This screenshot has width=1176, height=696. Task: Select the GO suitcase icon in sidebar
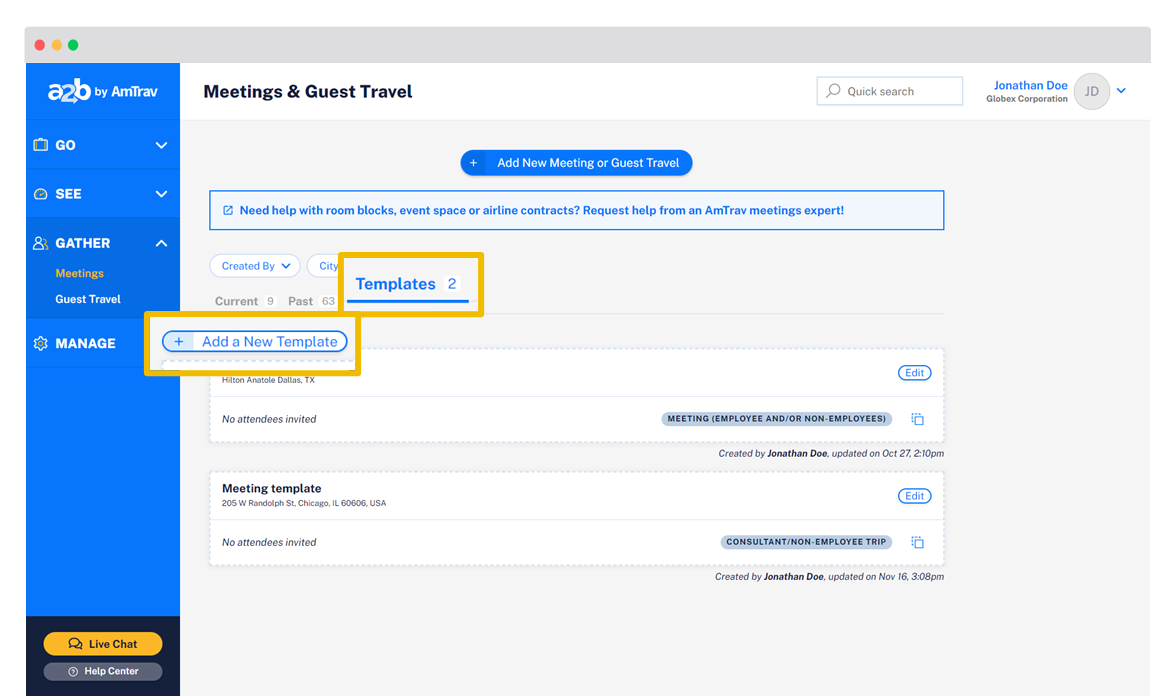(41, 144)
